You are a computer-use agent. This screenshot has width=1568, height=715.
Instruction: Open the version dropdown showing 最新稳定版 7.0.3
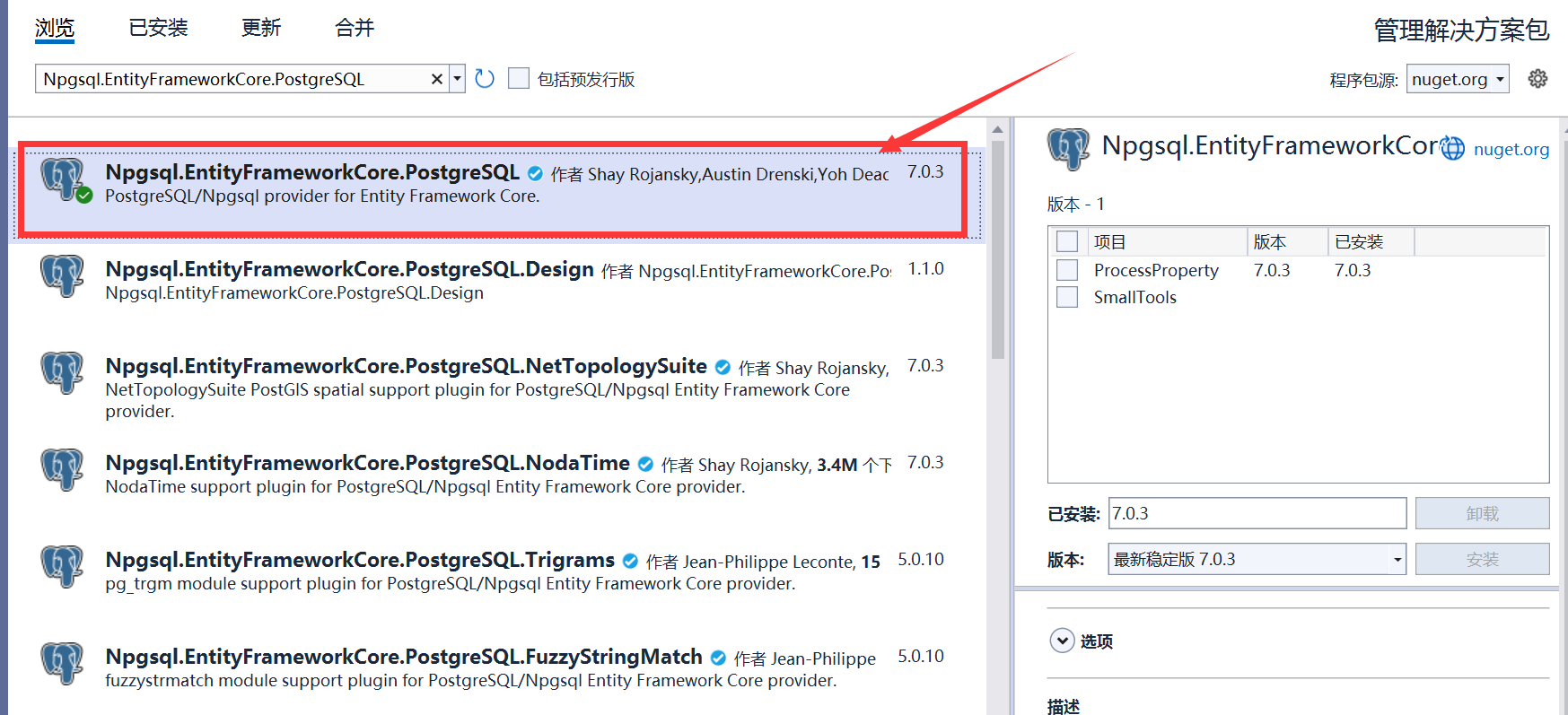[1257, 559]
